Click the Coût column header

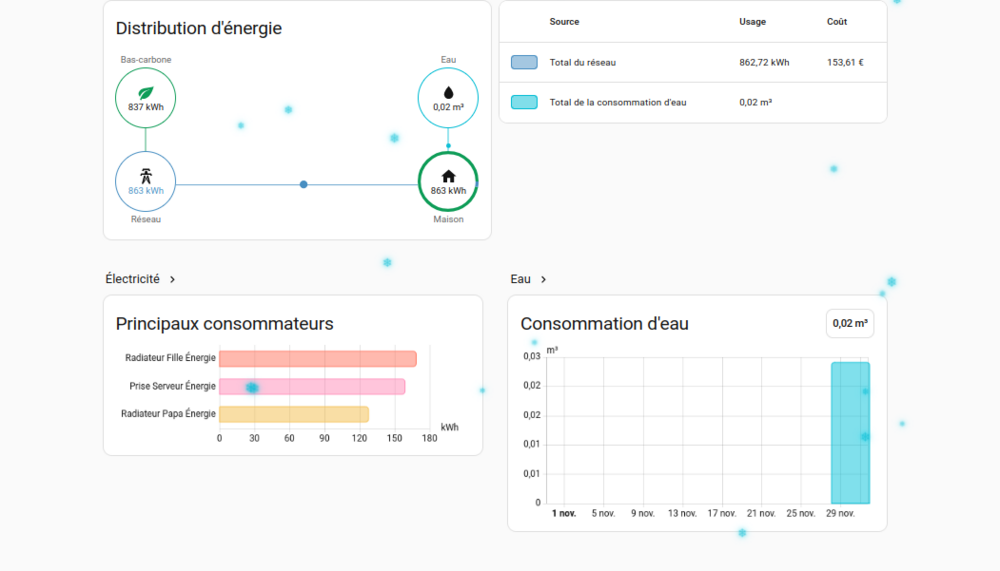[837, 22]
